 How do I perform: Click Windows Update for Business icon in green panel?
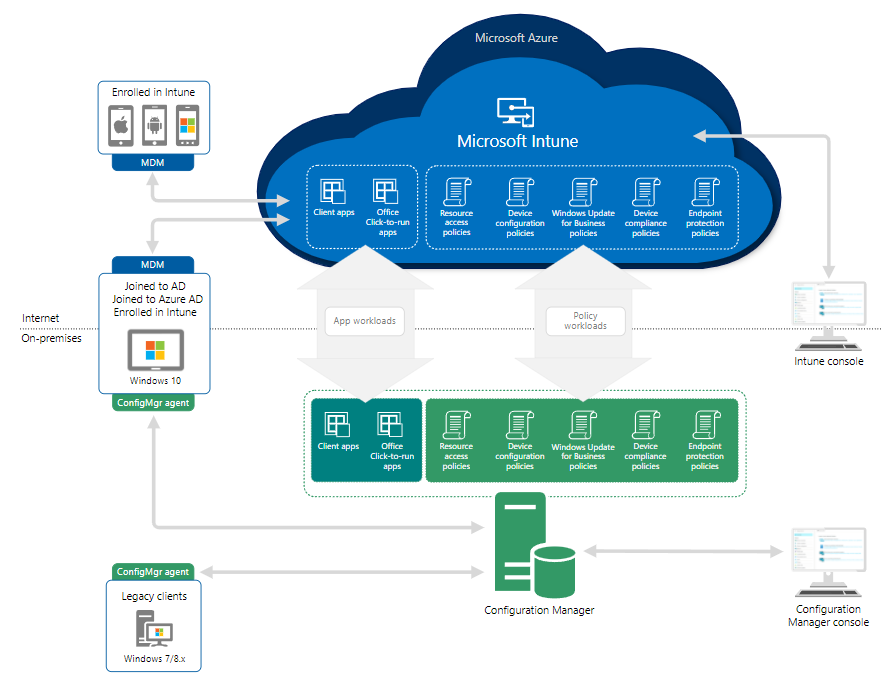[583, 425]
